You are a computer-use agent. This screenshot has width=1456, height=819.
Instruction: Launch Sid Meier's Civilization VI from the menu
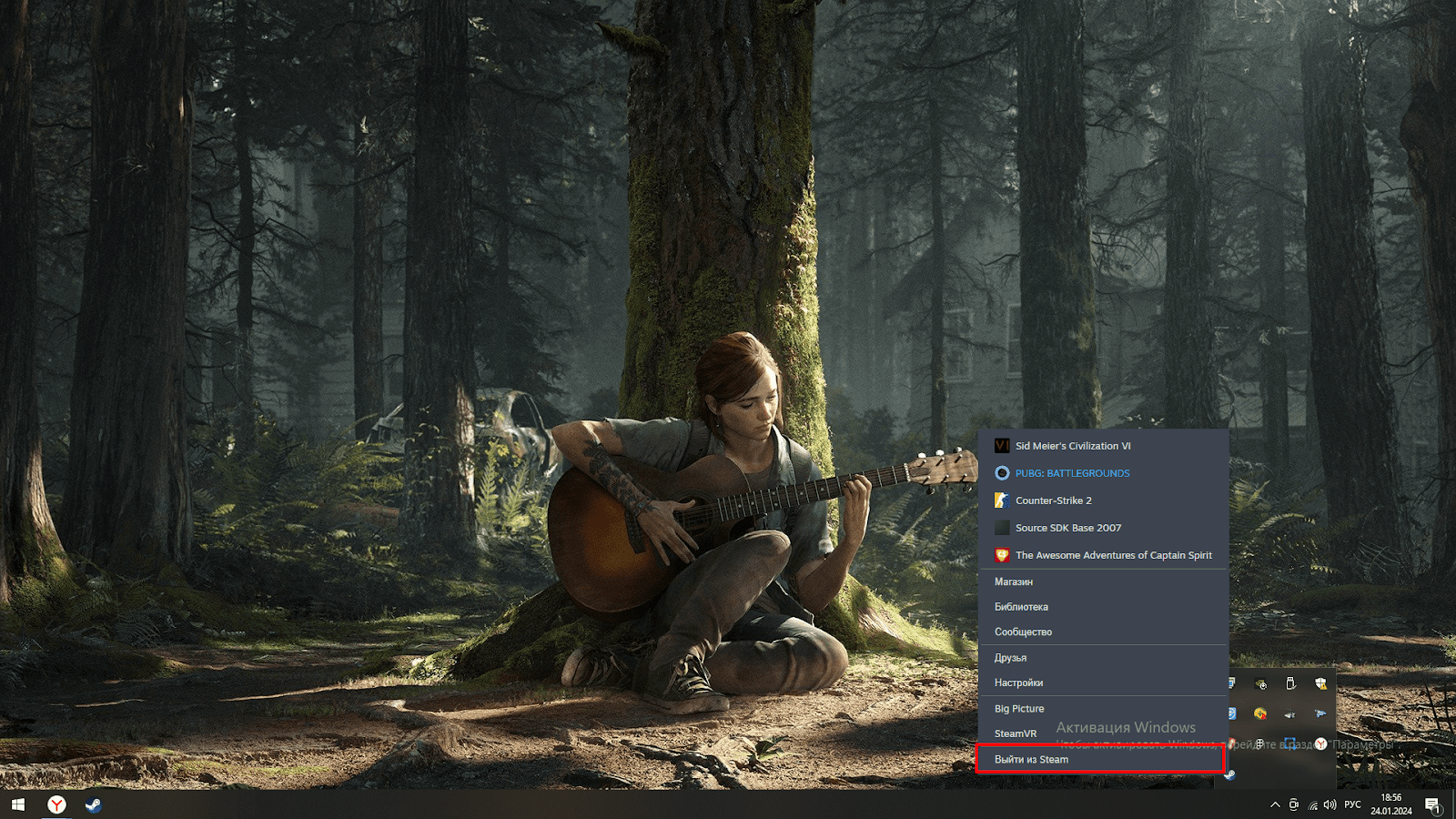coord(1103,446)
